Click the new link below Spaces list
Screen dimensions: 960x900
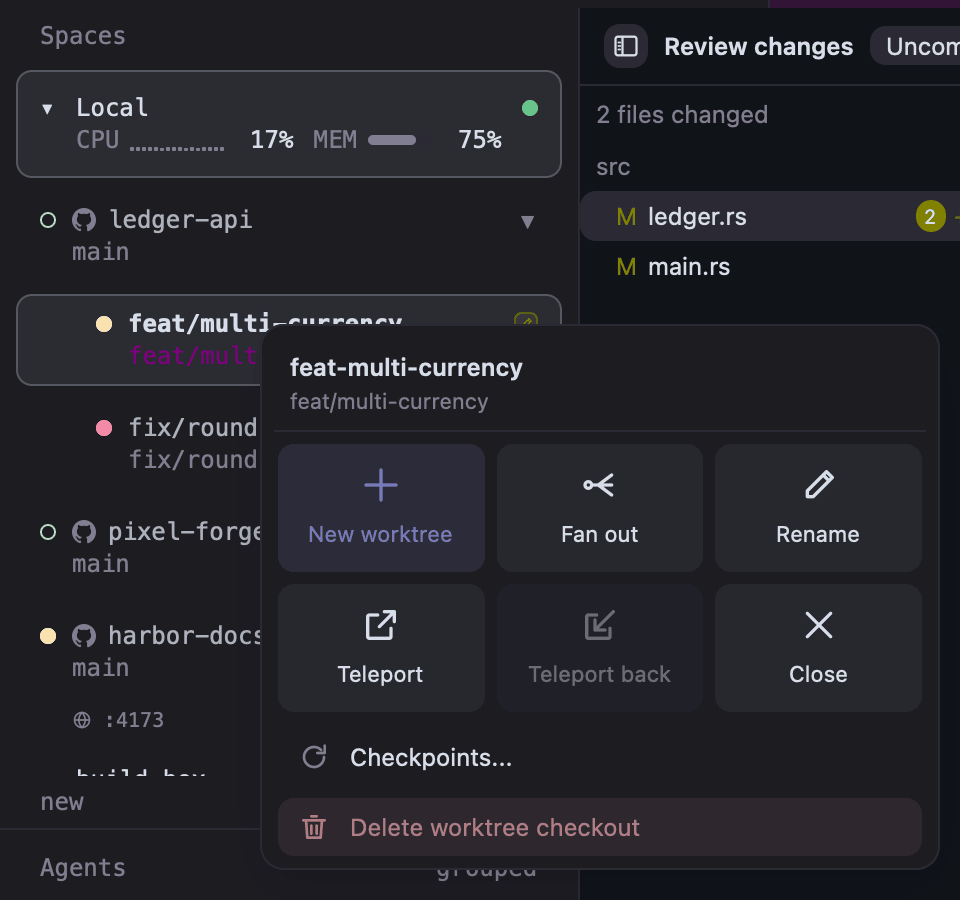point(62,802)
